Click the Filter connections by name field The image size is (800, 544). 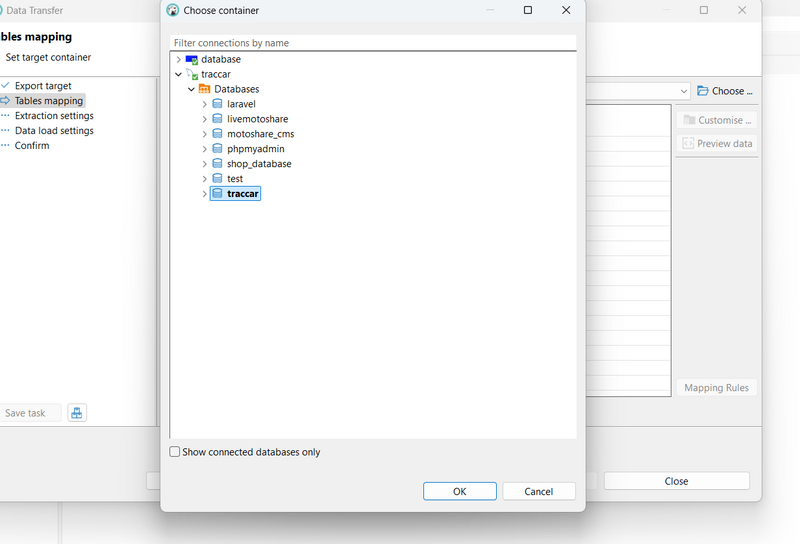point(373,43)
